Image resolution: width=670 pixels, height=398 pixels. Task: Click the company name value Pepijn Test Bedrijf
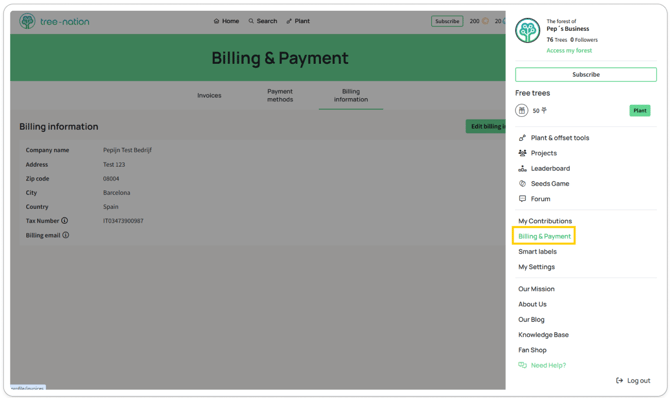click(x=127, y=150)
